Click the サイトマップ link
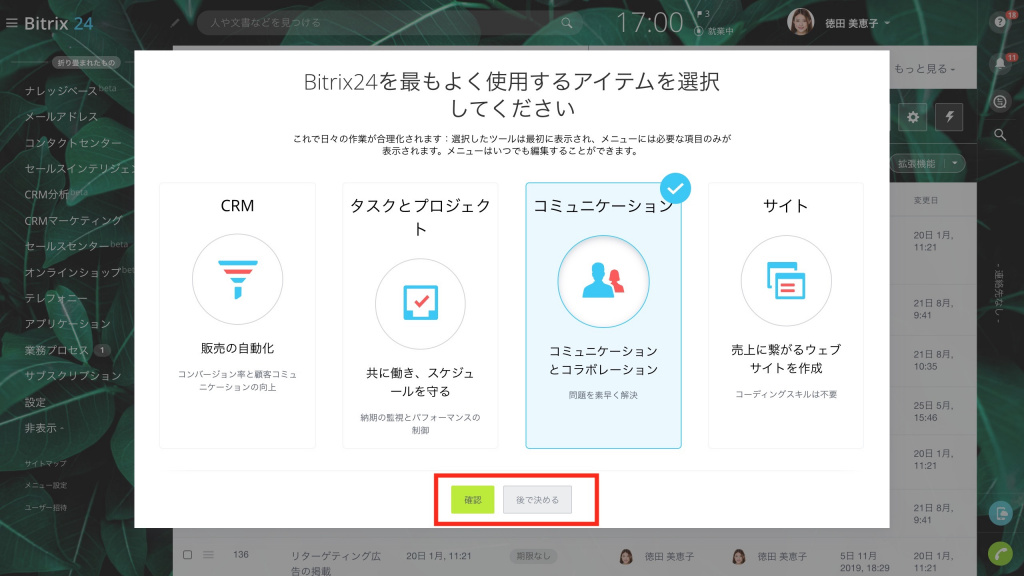This screenshot has height=576, width=1024. point(45,463)
